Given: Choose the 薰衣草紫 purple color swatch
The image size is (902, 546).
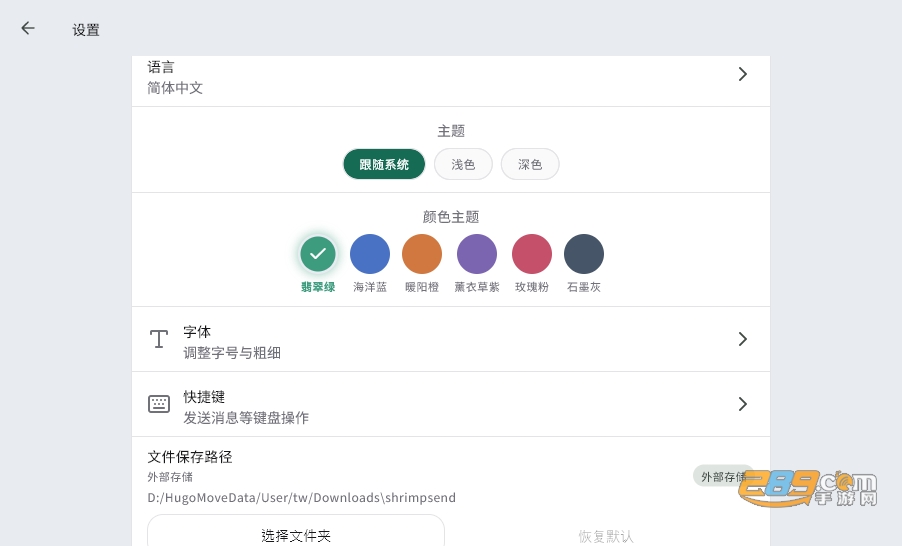Looking at the screenshot, I should tap(477, 254).
